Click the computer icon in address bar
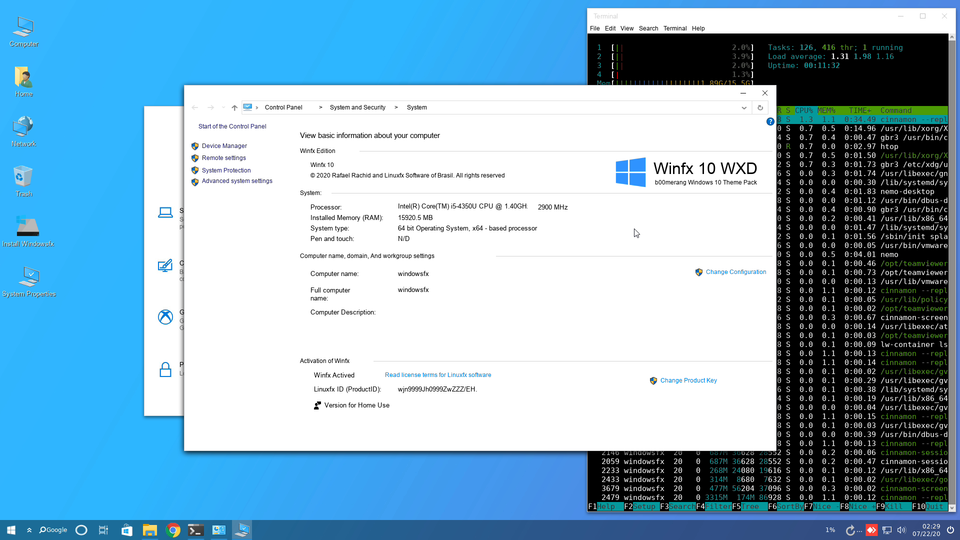 [x=247, y=107]
